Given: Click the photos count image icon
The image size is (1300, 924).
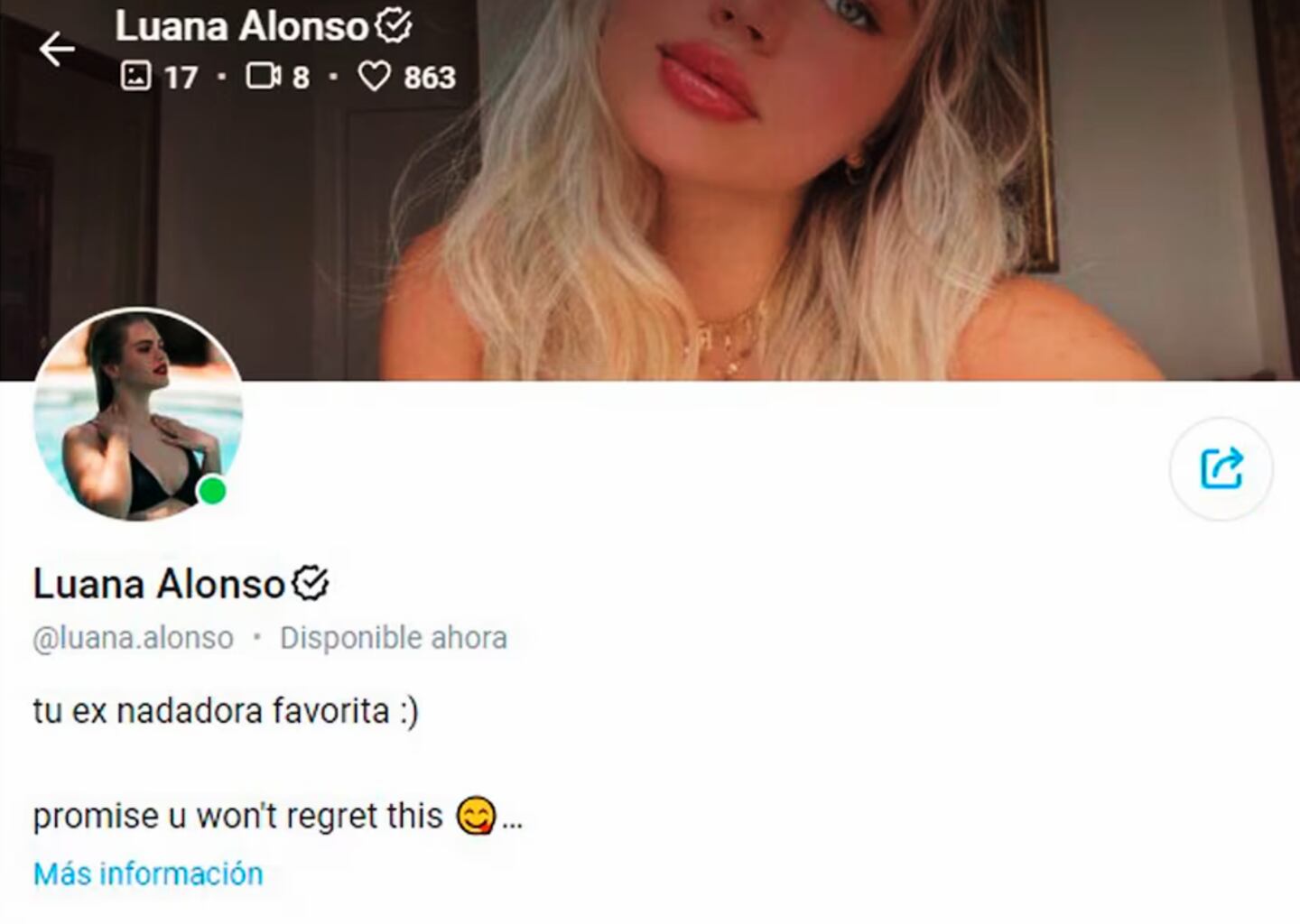Looking at the screenshot, I should [x=135, y=76].
